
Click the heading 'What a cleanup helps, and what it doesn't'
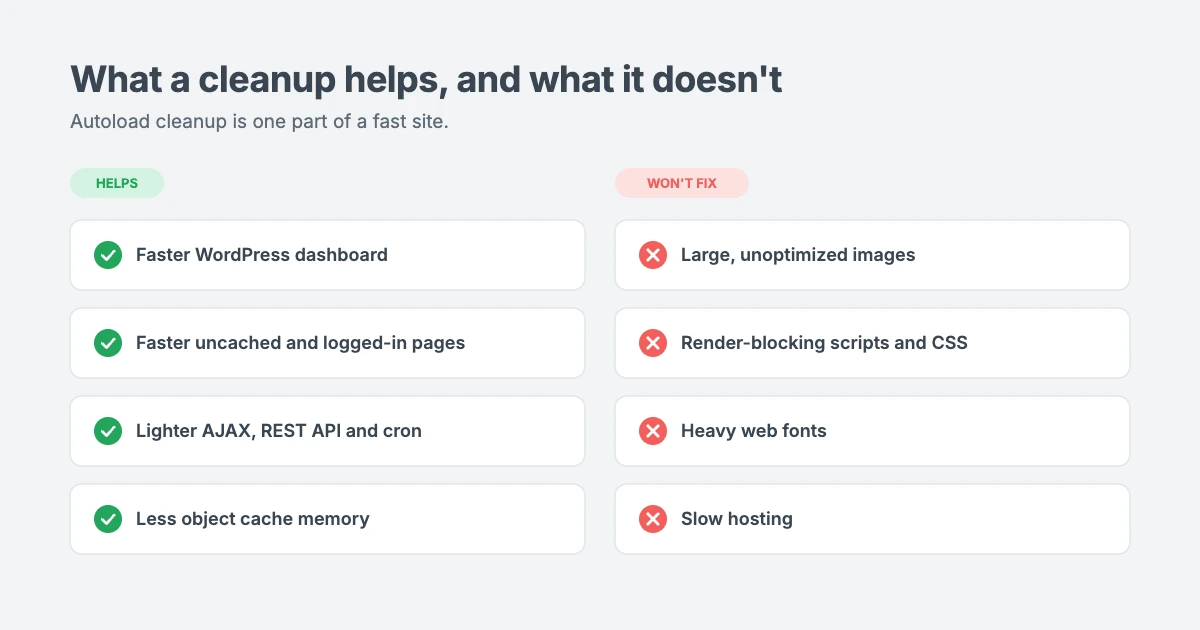click(426, 79)
